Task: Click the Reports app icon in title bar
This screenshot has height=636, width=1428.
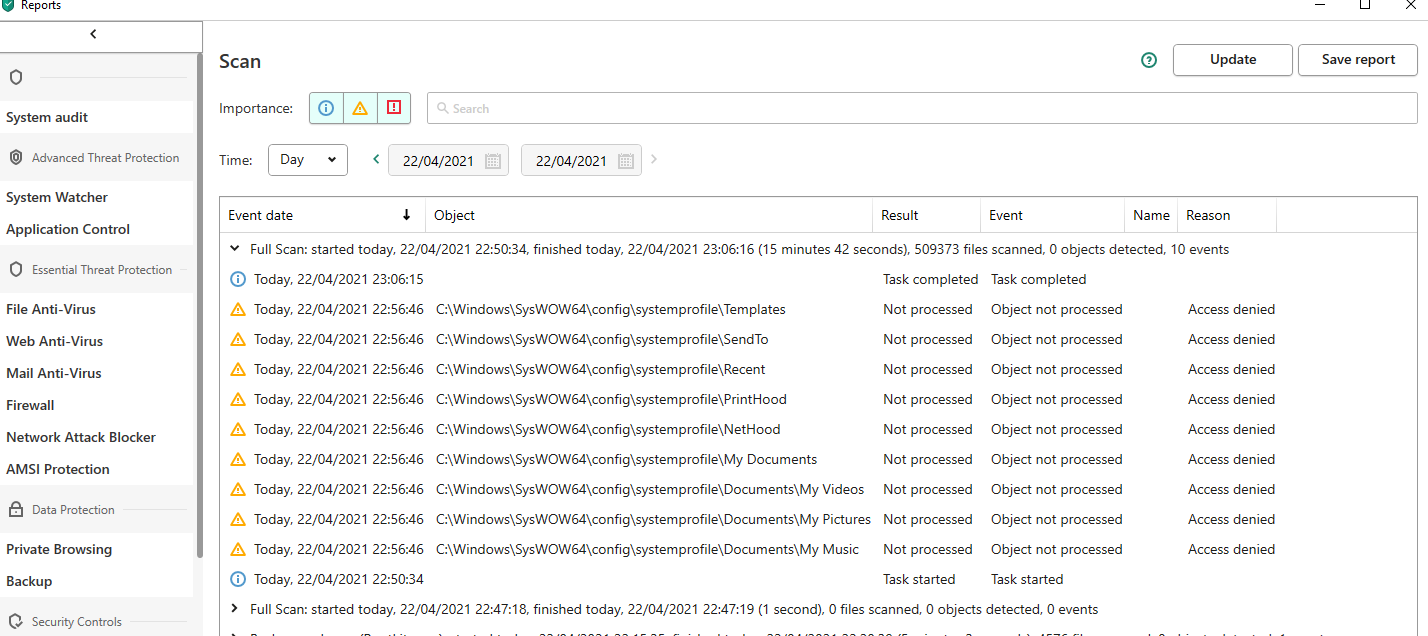Action: click(8, 5)
